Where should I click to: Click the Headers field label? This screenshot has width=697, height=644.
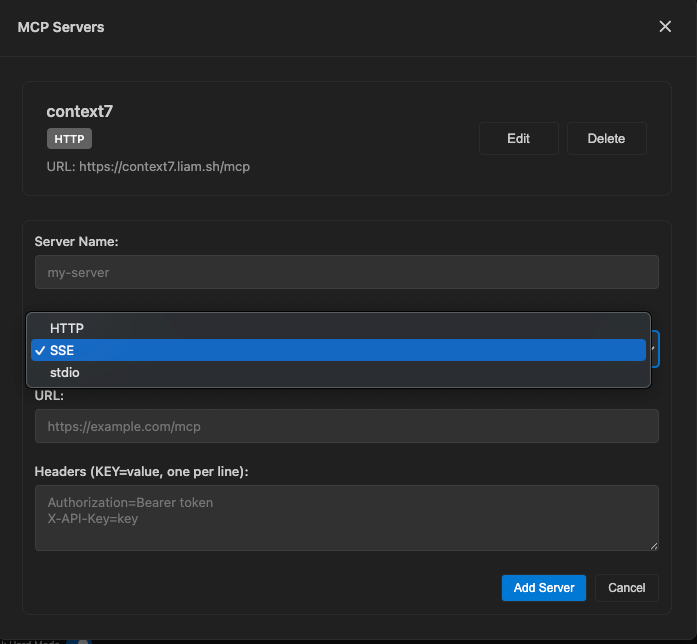click(141, 471)
